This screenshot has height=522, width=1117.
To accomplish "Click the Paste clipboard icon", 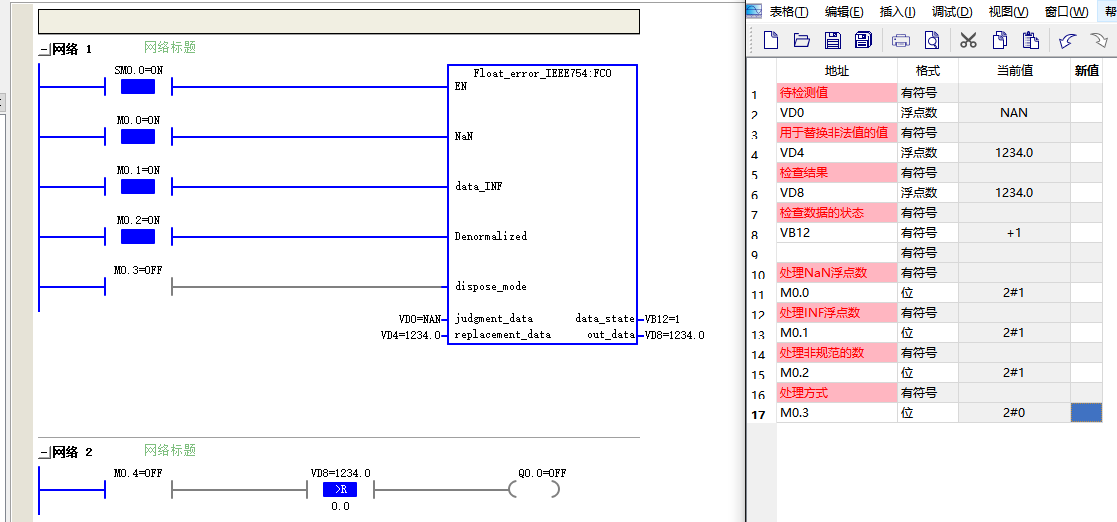I will pyautogui.click(x=1030, y=40).
